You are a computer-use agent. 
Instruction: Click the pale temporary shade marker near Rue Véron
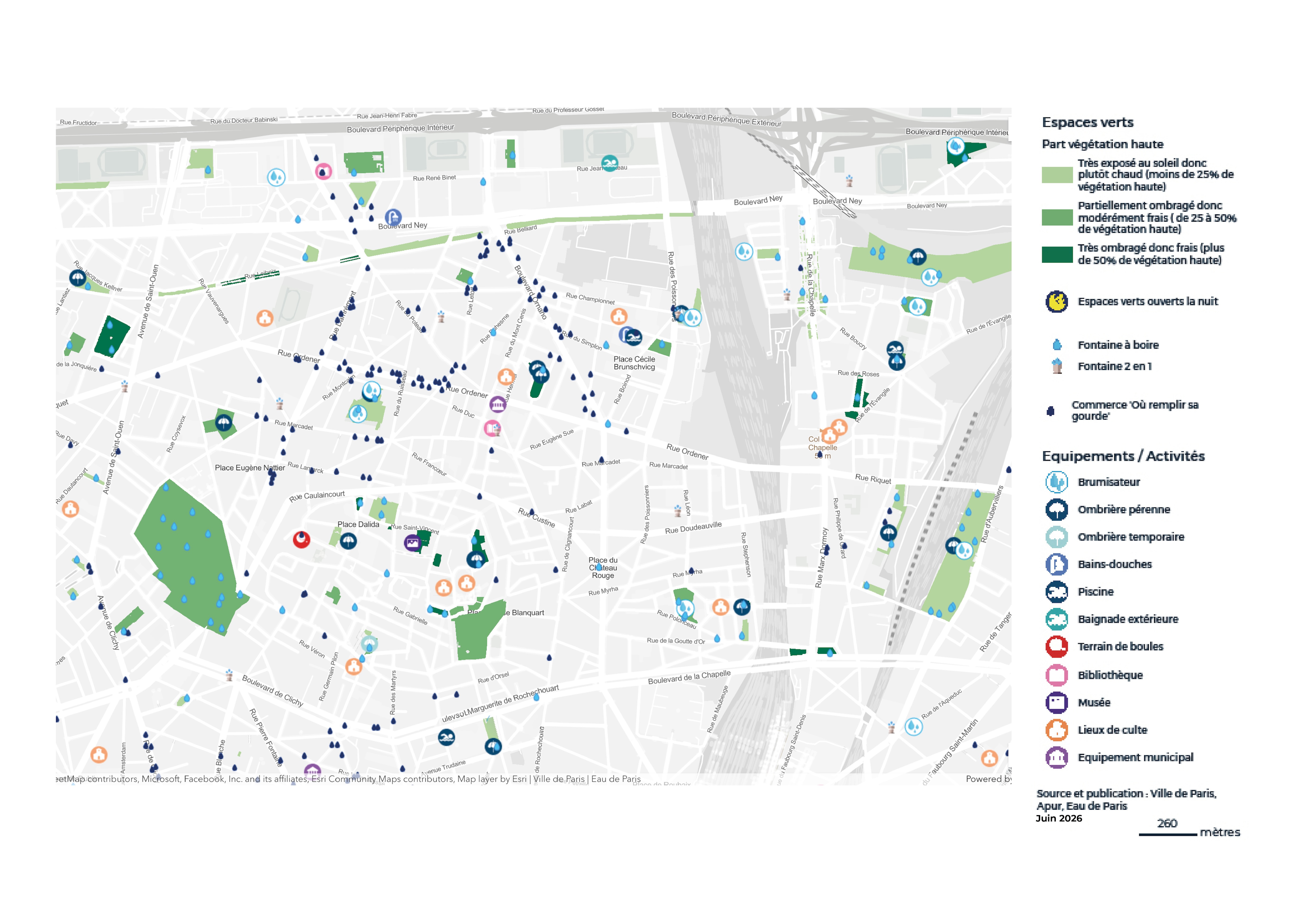[369, 644]
